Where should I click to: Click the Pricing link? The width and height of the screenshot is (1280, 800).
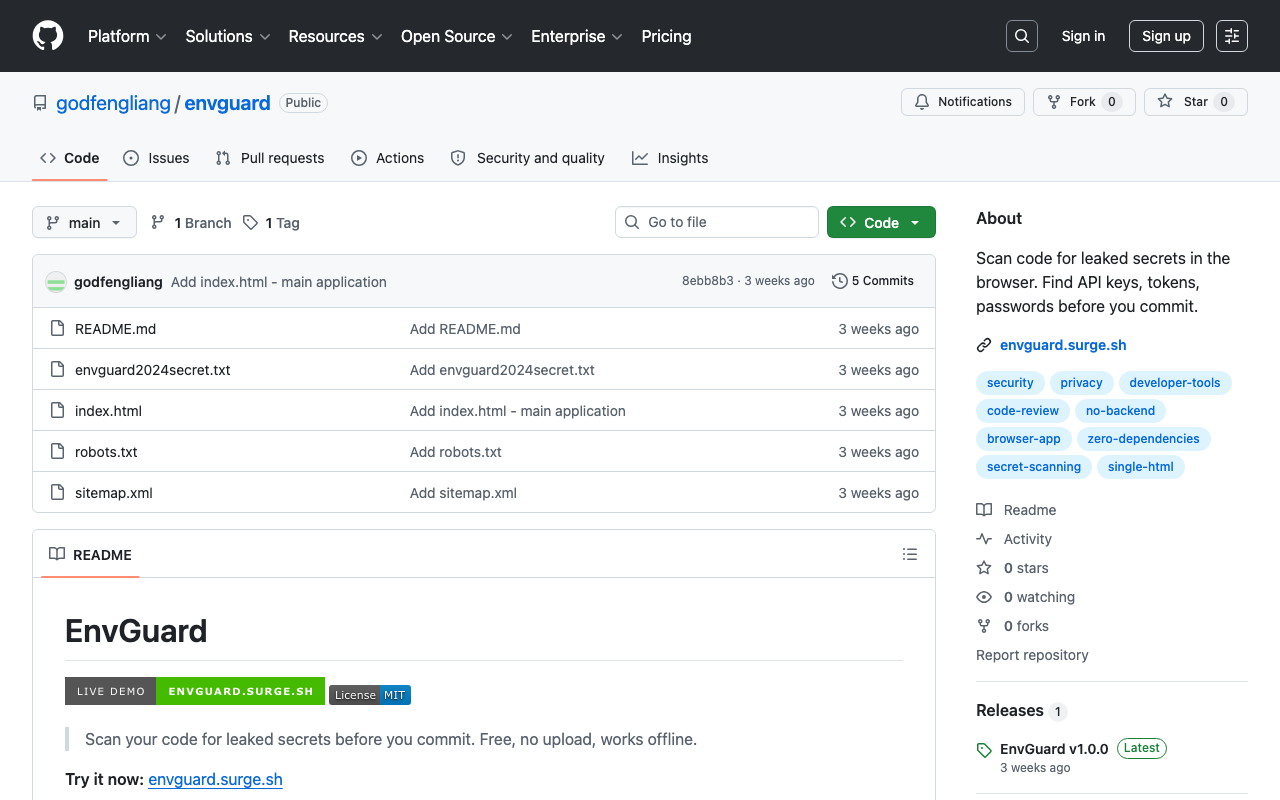pyautogui.click(x=666, y=36)
